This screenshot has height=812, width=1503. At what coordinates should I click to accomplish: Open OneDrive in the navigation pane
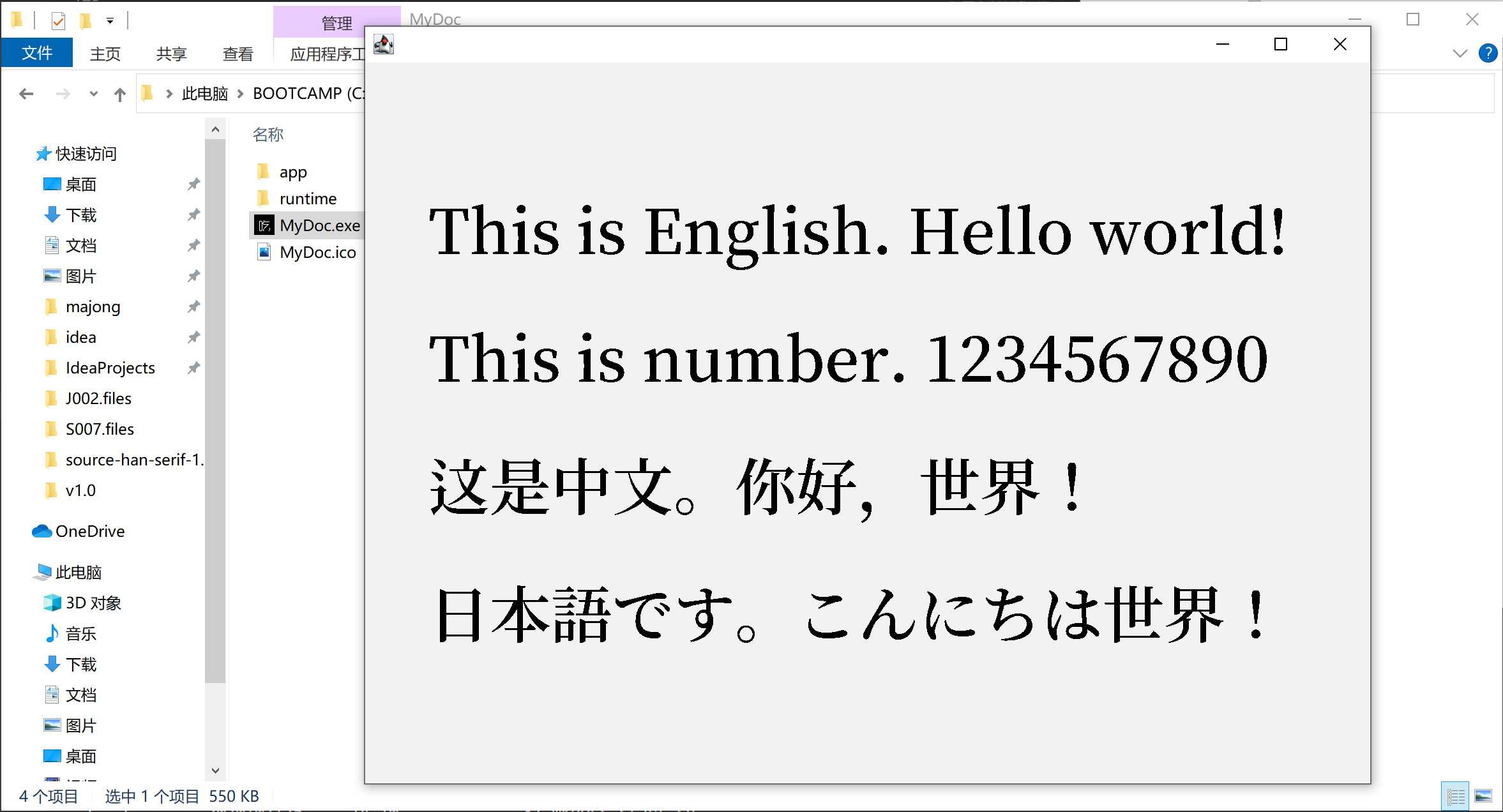[x=89, y=531]
